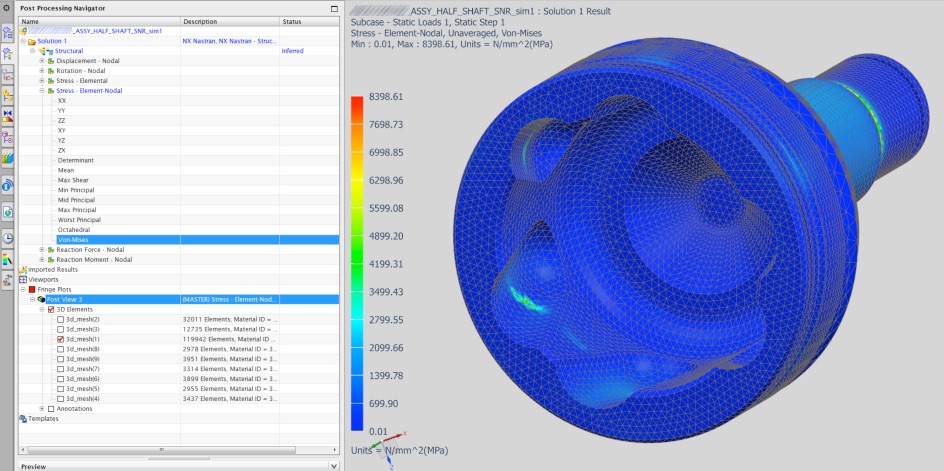944x471 pixels.
Task: Open the blue info broadcast resource tab
Action: click(x=8, y=185)
